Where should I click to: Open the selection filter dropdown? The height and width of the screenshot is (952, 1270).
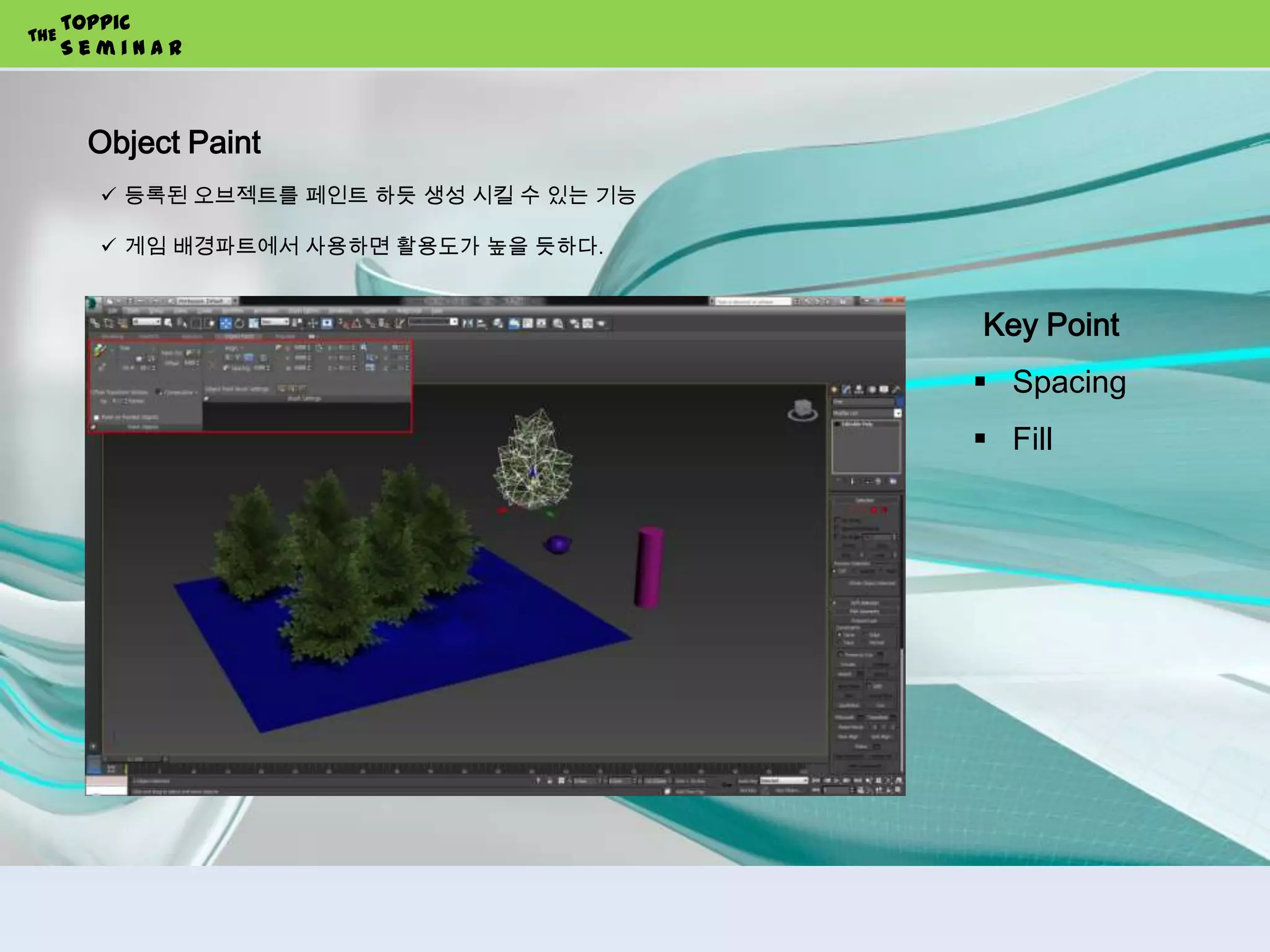147,322
